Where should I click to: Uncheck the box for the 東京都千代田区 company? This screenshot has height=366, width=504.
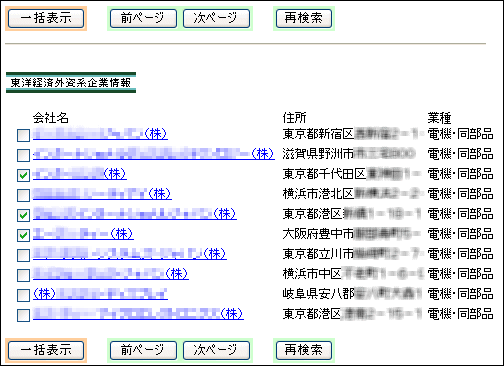23,175
